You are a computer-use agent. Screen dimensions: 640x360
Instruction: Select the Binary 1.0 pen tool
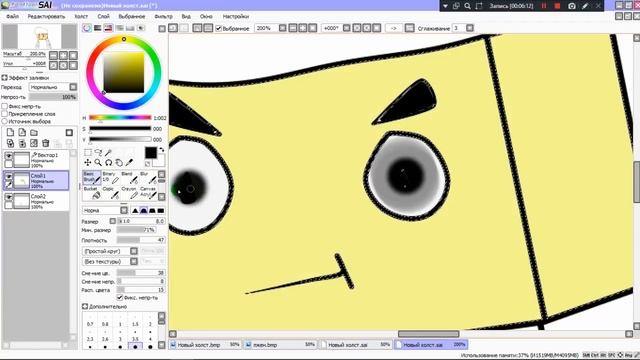click(111, 178)
